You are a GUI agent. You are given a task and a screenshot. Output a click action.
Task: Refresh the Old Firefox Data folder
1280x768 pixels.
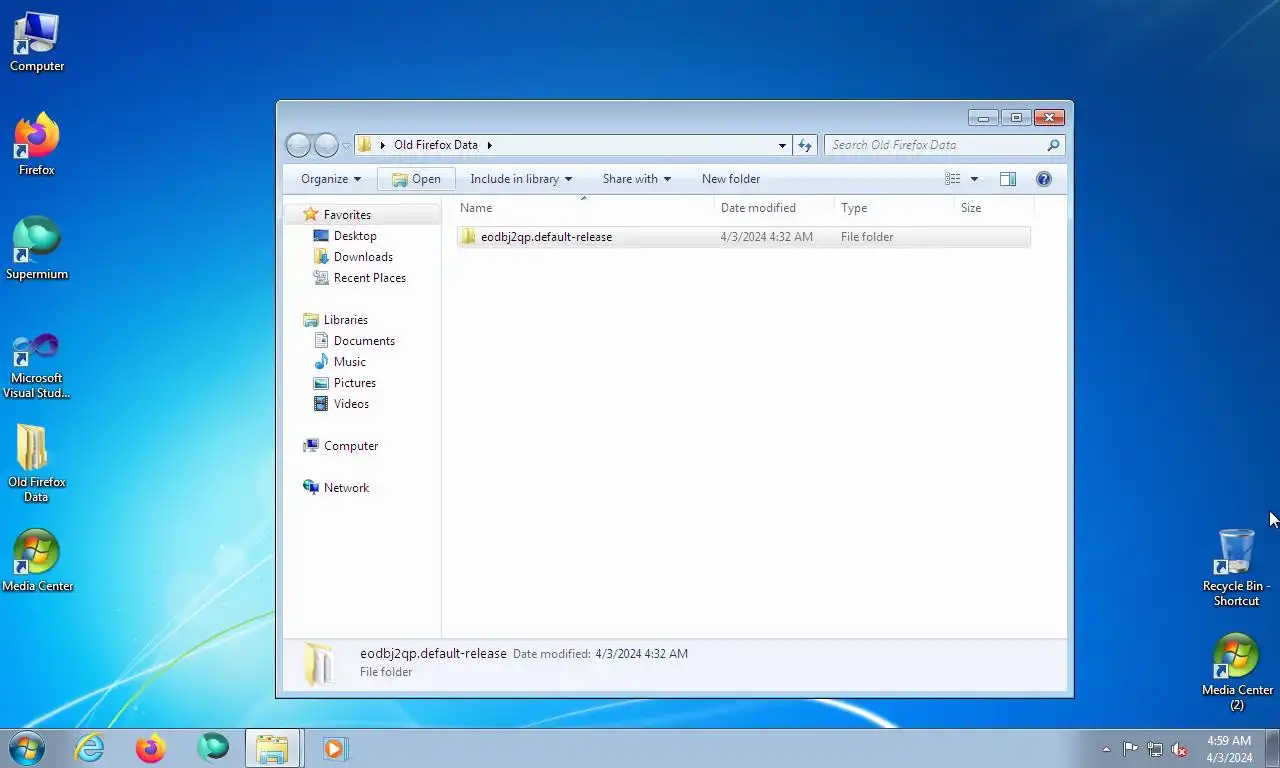point(805,145)
